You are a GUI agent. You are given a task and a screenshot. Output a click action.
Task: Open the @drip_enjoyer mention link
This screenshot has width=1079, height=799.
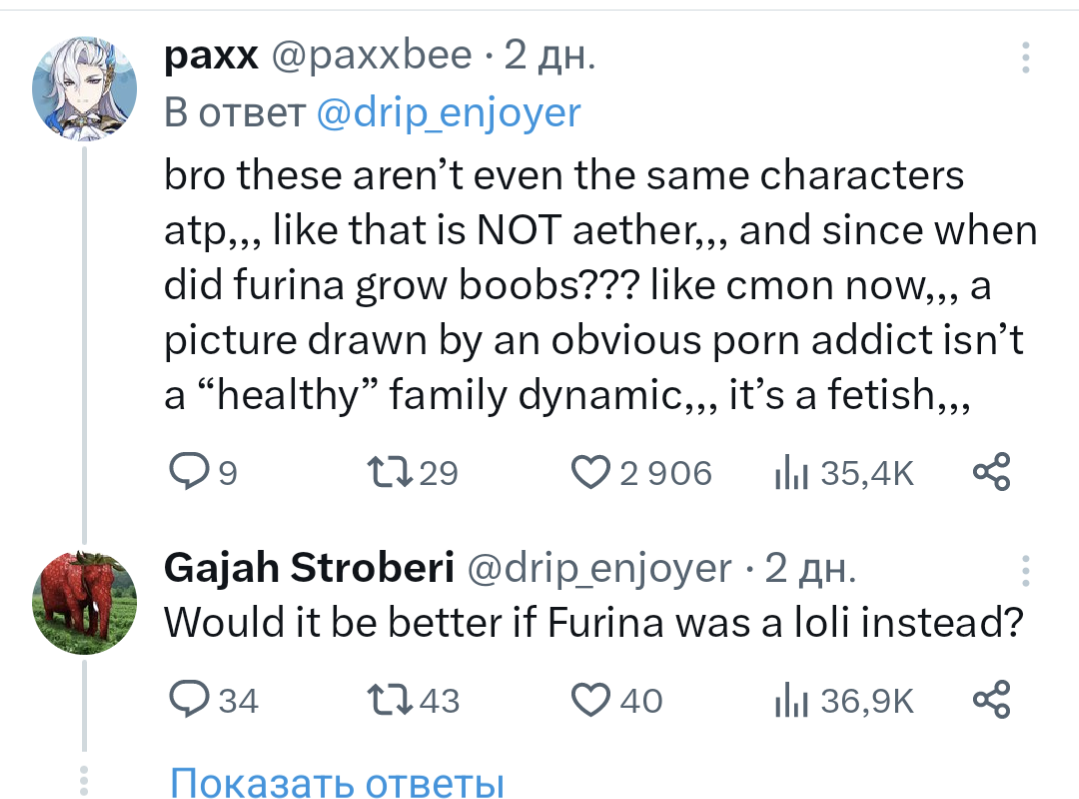point(447,113)
